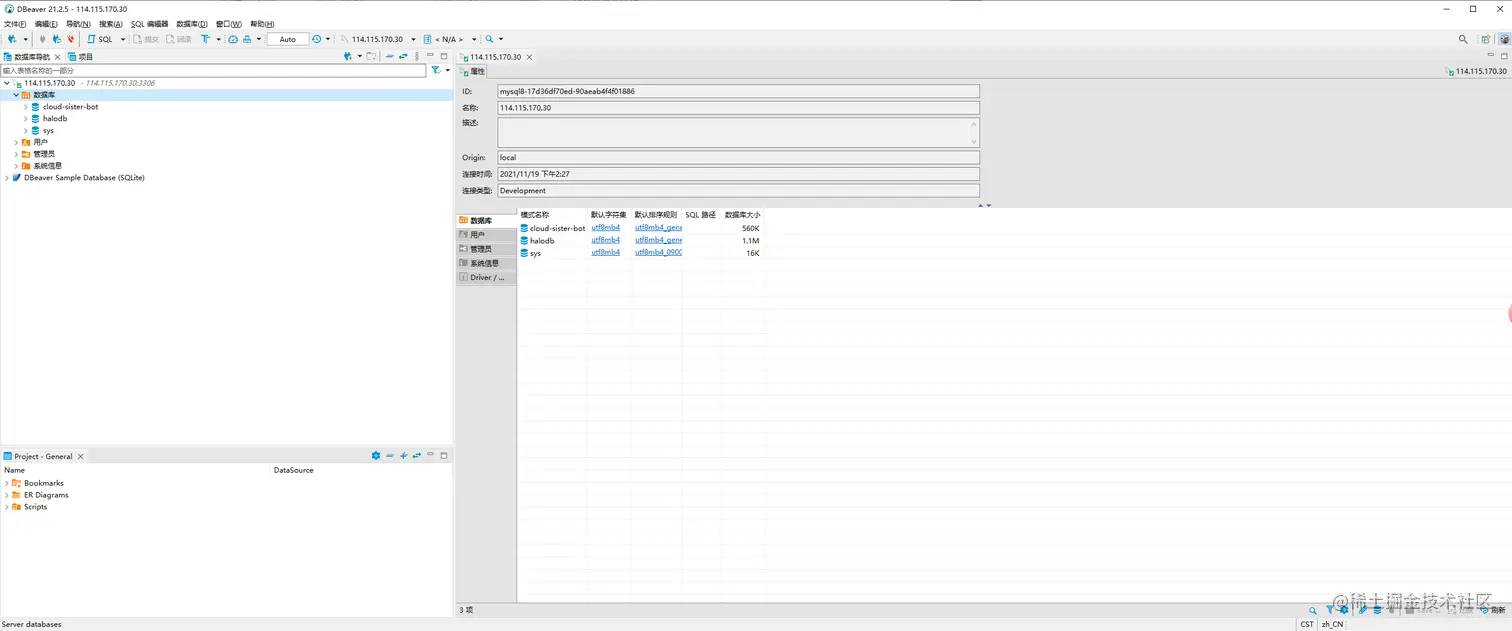This screenshot has height=631, width=1512.
Task: Click the new connection plug icon in main toolbar
Action: tap(12, 39)
